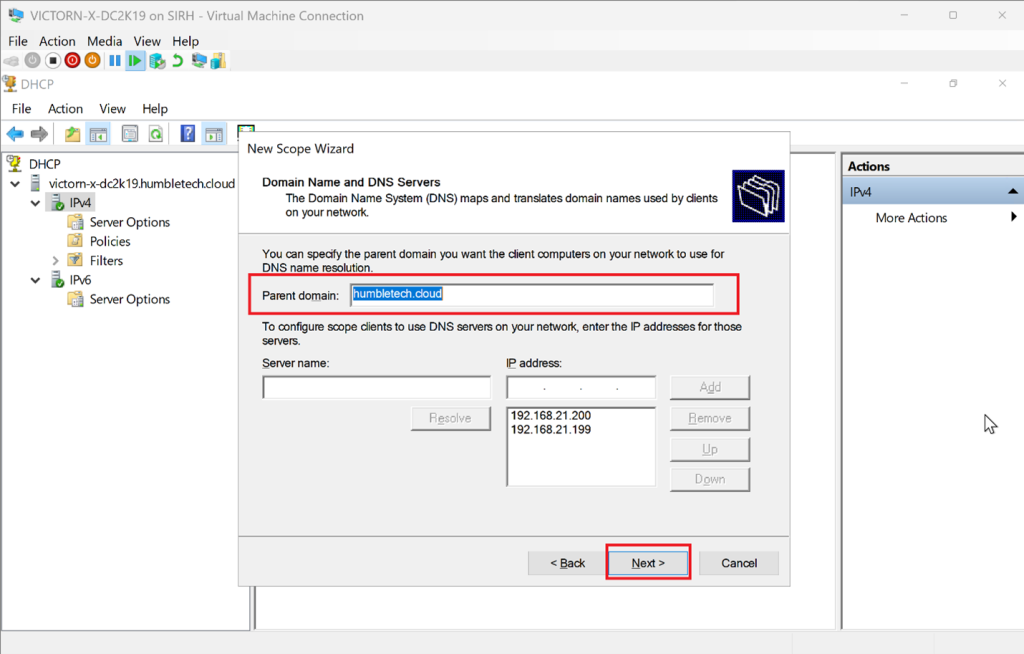The width and height of the screenshot is (1024, 654).
Task: Click the red Shut Down VM icon
Action: (72, 61)
